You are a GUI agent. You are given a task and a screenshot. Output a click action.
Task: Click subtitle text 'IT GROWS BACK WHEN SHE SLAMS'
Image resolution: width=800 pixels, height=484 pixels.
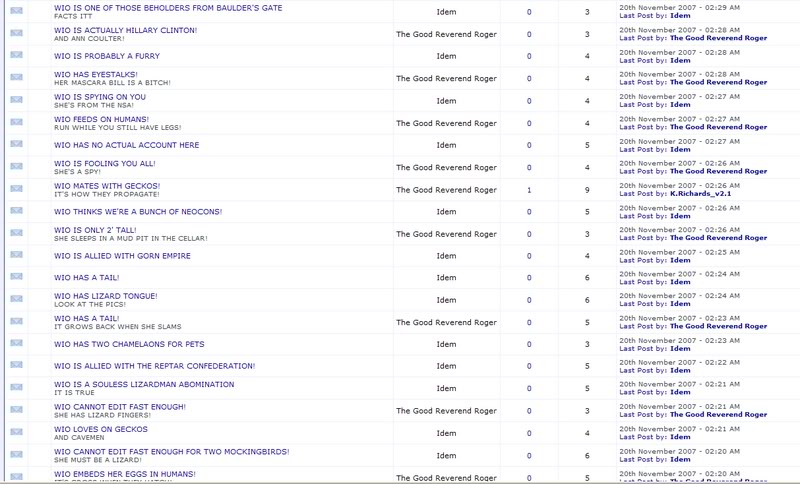(x=118, y=327)
